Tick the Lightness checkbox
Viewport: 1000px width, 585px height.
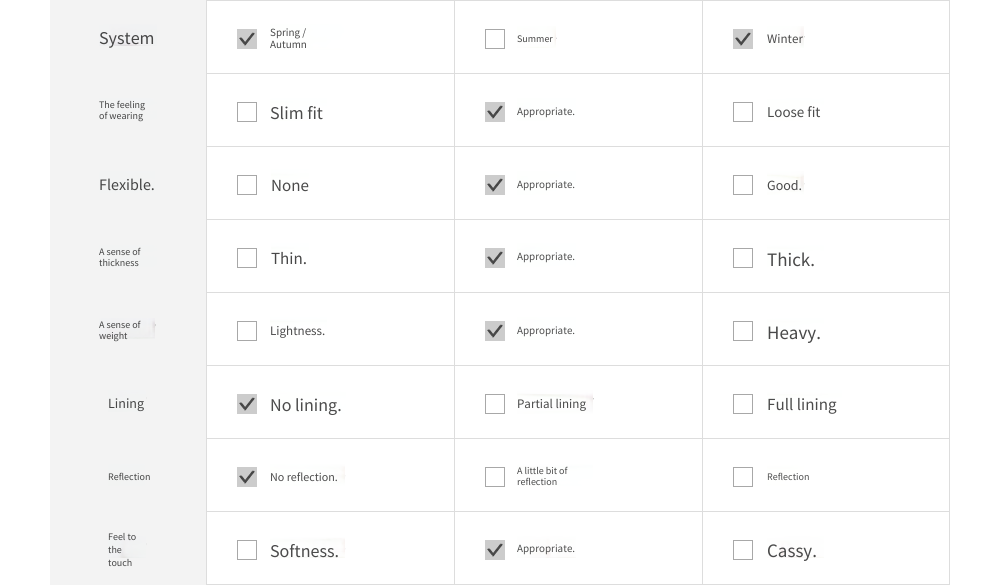247,331
